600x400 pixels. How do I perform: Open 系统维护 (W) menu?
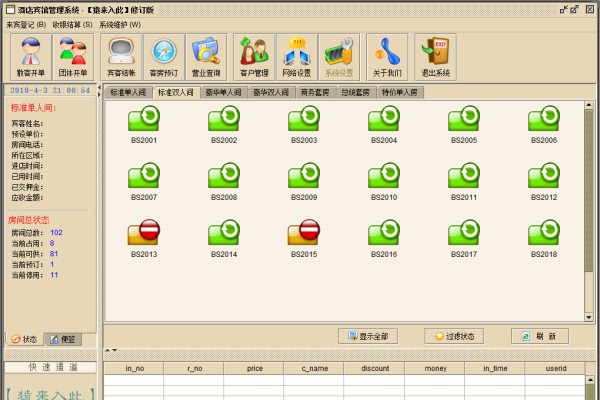(120, 25)
